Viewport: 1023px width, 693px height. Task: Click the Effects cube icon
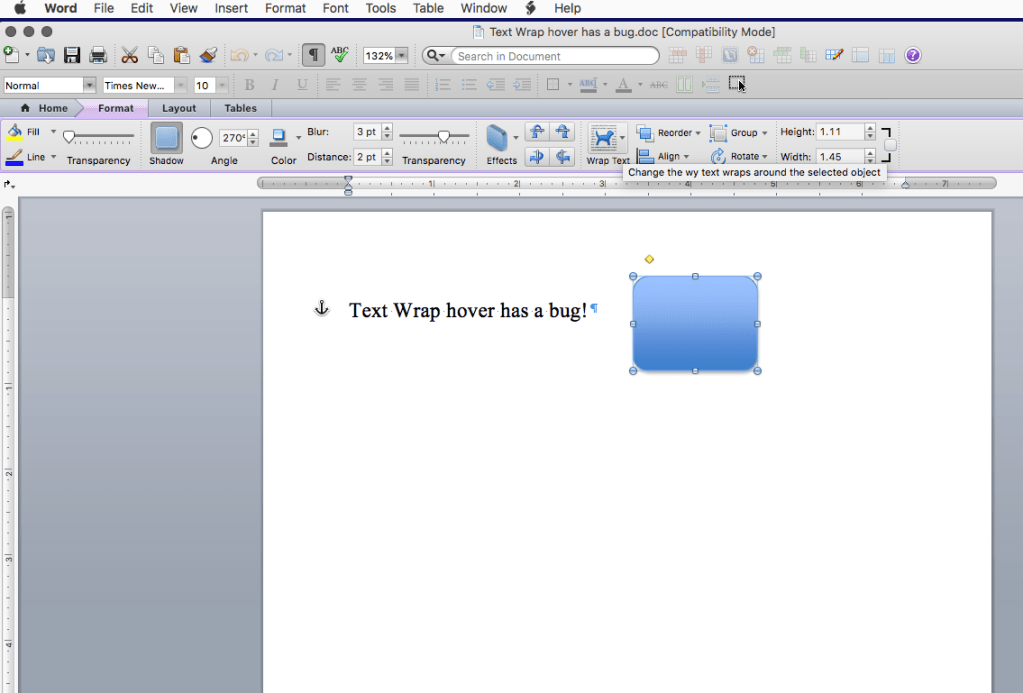pos(497,138)
